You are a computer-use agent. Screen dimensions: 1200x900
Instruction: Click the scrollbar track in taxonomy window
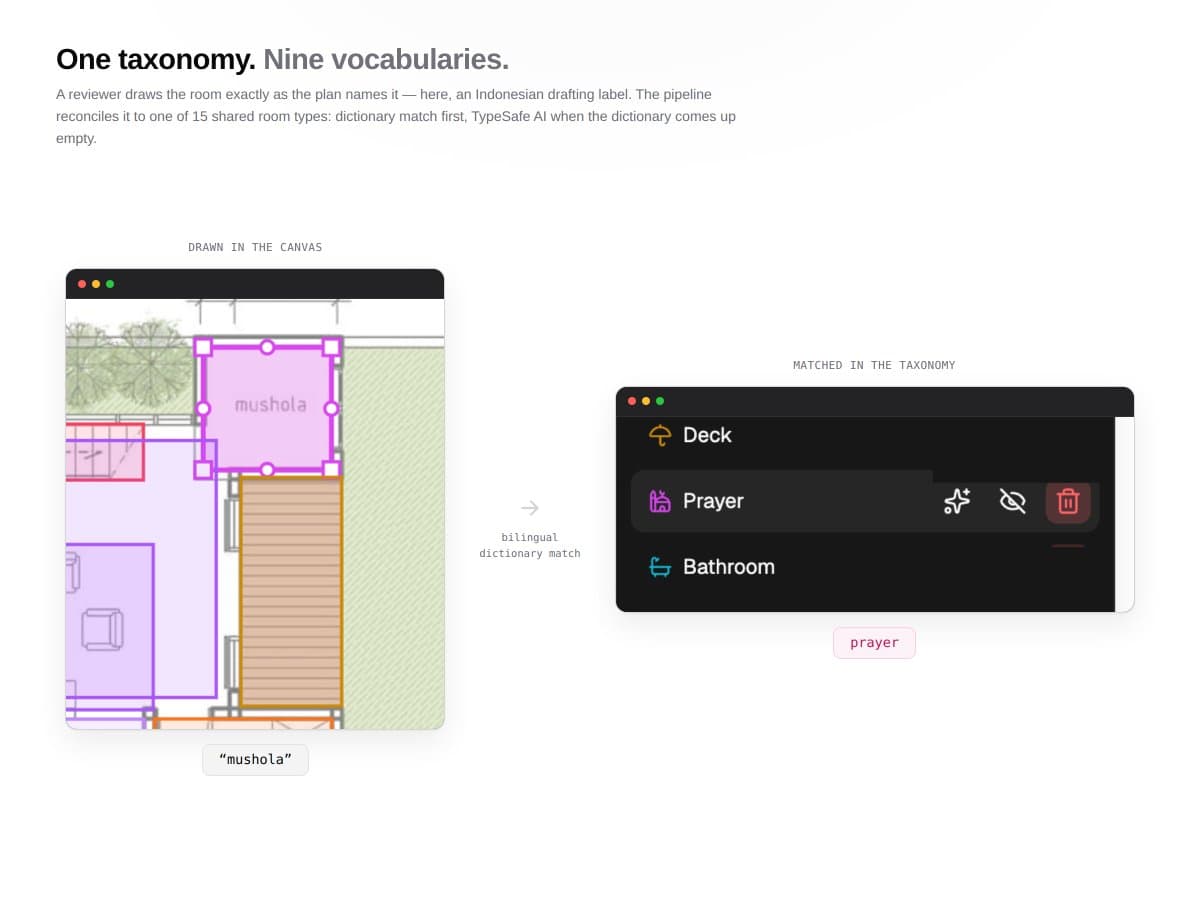tap(1124, 514)
